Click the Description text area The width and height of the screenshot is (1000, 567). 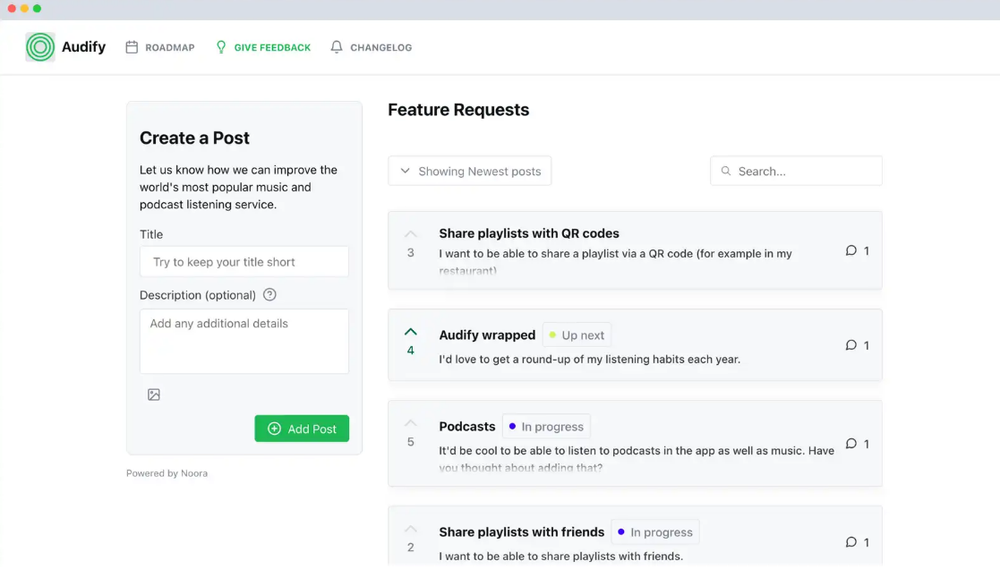pyautogui.click(x=244, y=341)
